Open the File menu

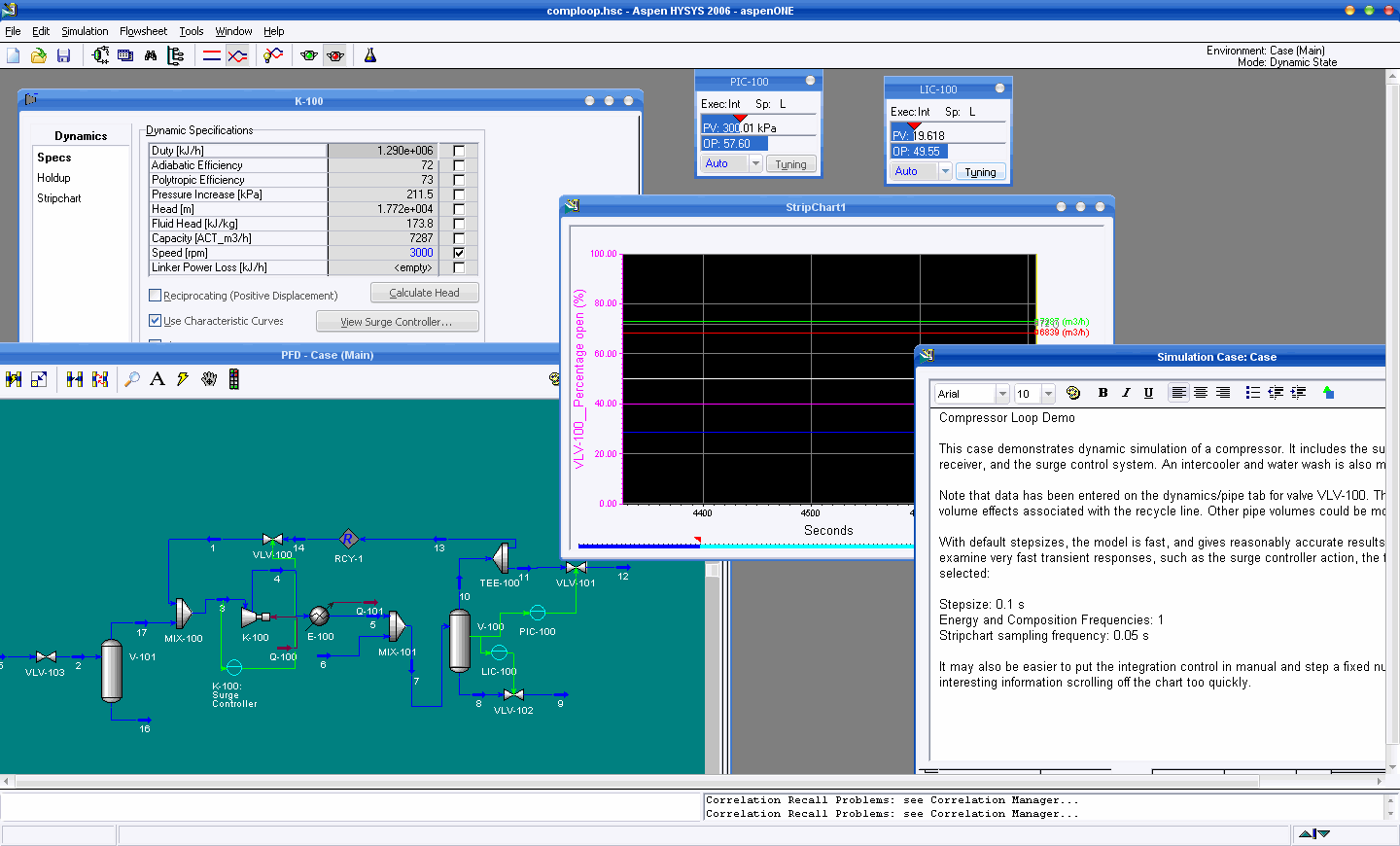pyautogui.click(x=13, y=31)
